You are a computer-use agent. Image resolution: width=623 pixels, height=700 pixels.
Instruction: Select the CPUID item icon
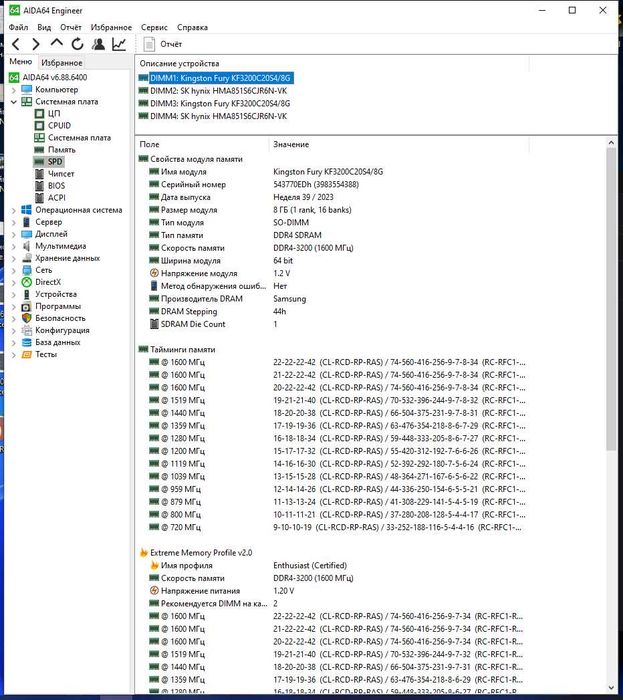click(x=39, y=125)
